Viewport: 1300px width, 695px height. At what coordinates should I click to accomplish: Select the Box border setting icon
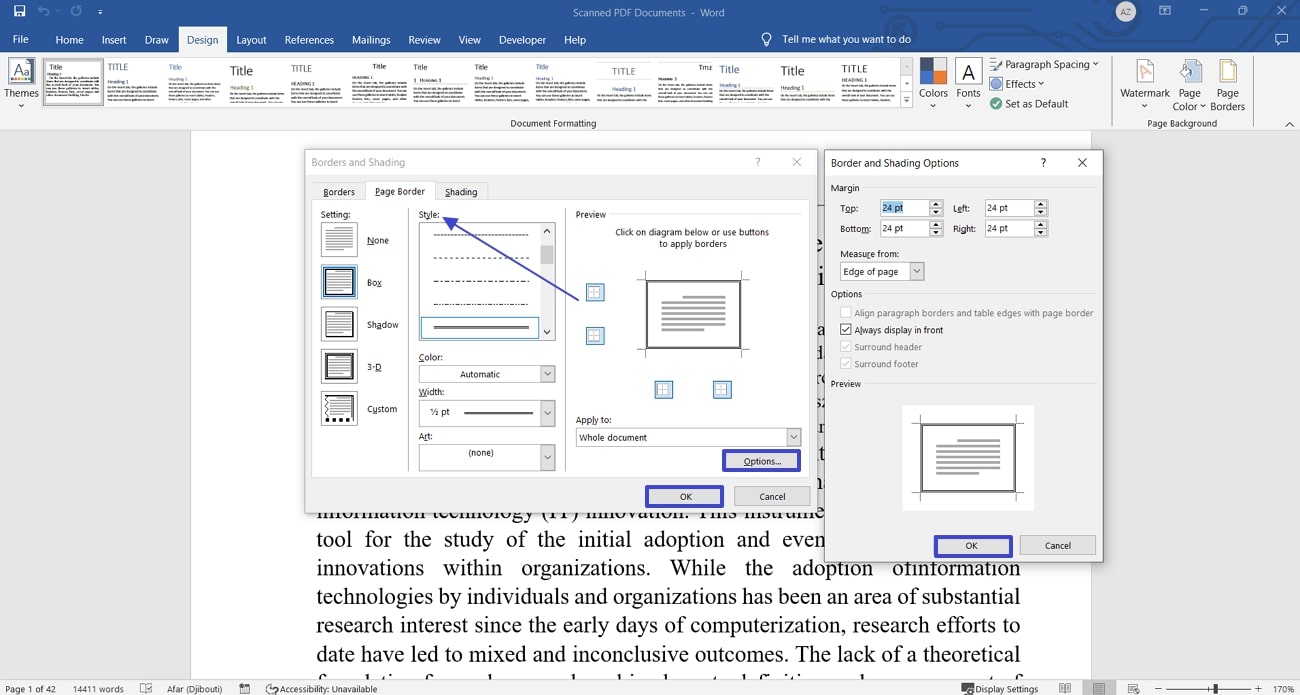point(339,281)
